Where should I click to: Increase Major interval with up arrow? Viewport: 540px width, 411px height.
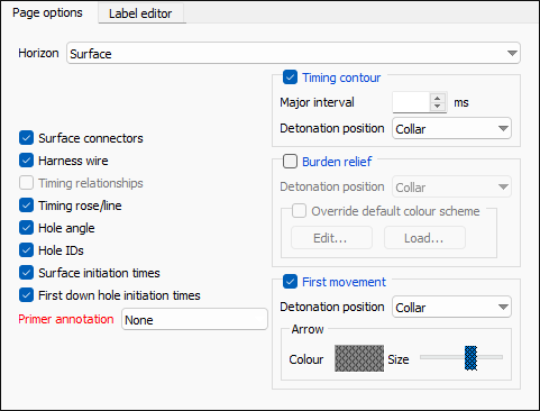[437, 98]
